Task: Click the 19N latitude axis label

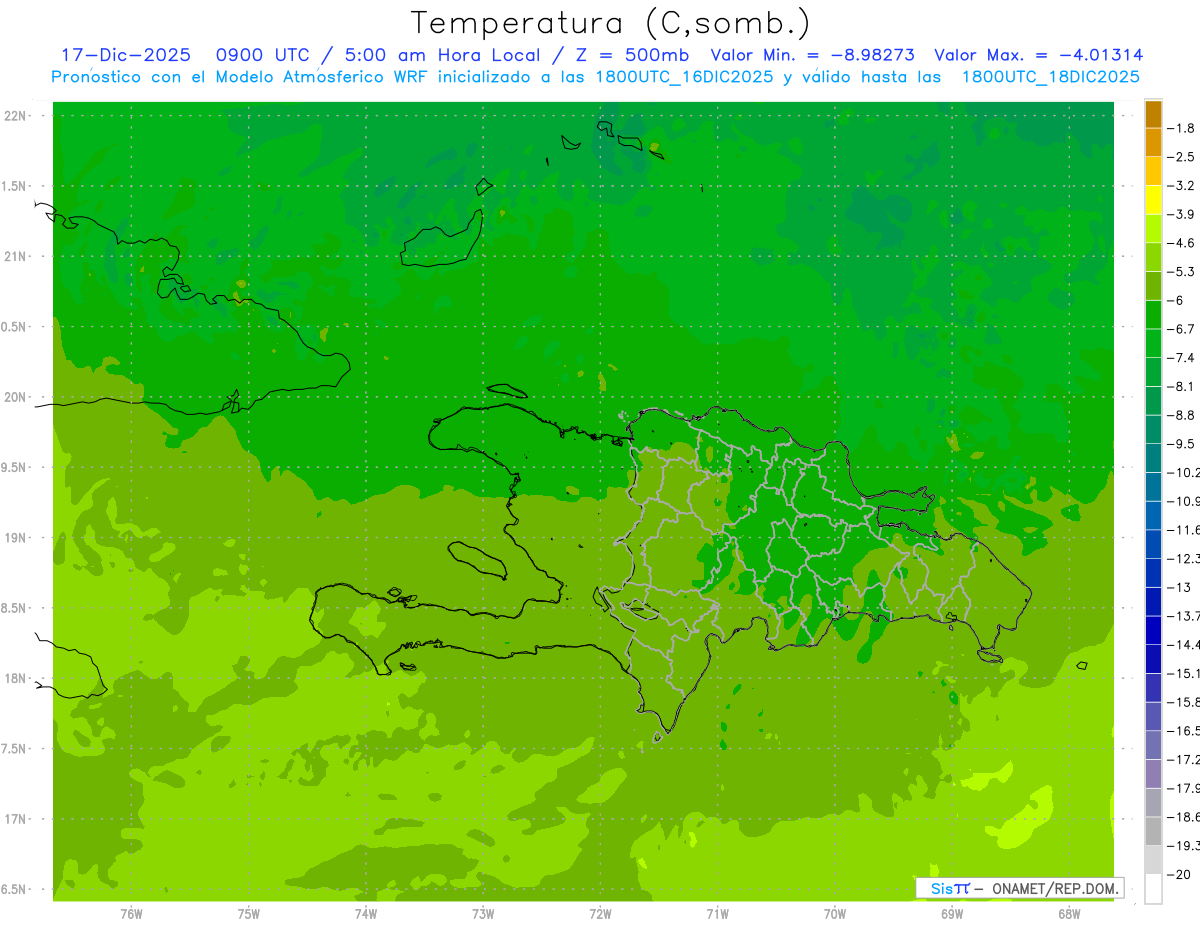Action: point(17,538)
